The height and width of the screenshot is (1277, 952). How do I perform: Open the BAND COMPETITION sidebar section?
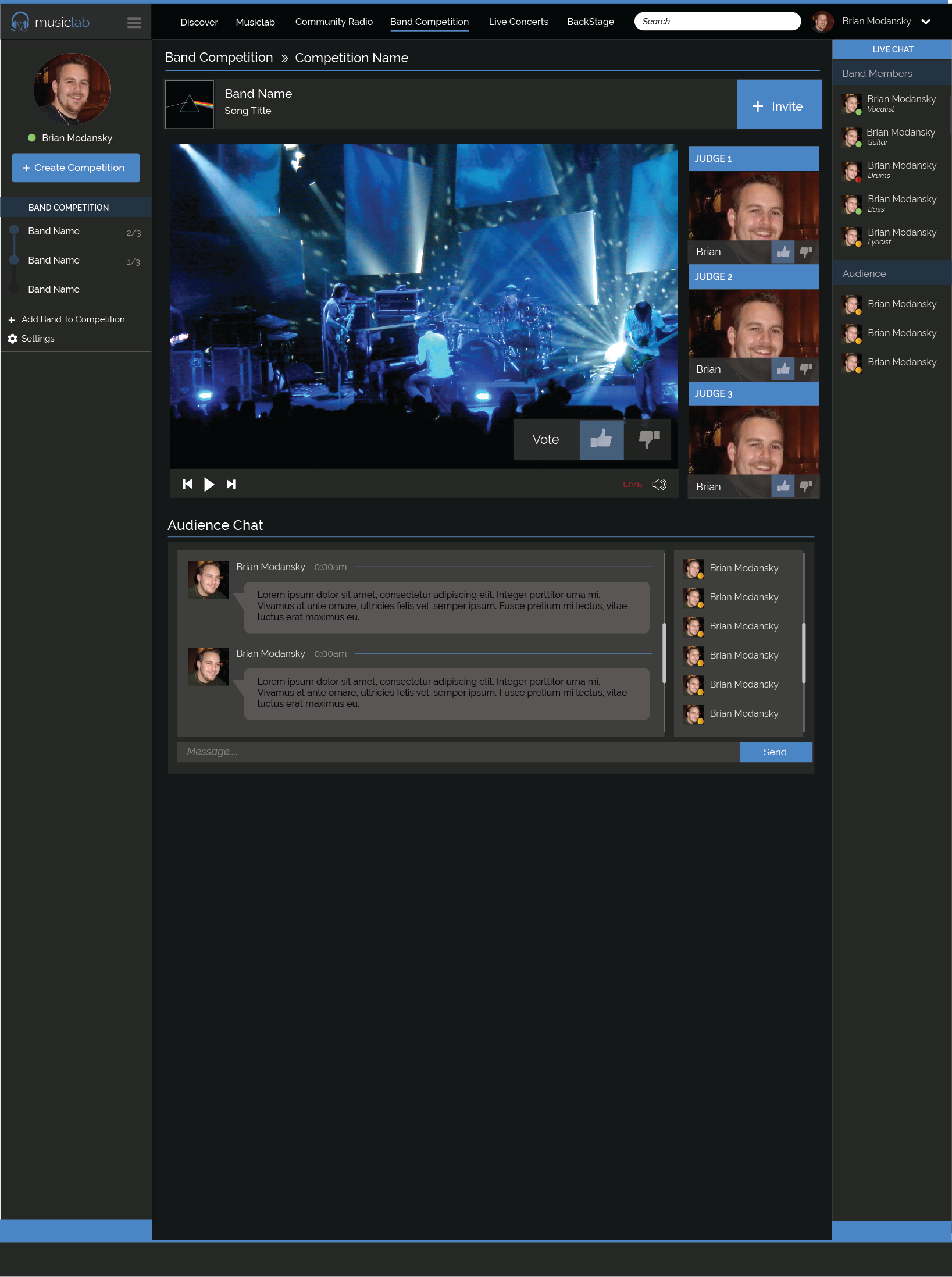(x=76, y=208)
